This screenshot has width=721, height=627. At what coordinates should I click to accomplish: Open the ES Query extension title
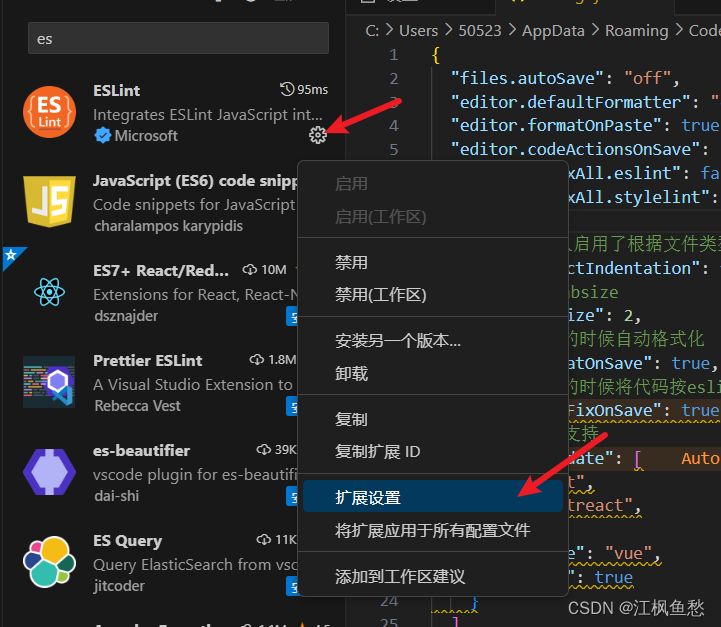(x=127, y=541)
